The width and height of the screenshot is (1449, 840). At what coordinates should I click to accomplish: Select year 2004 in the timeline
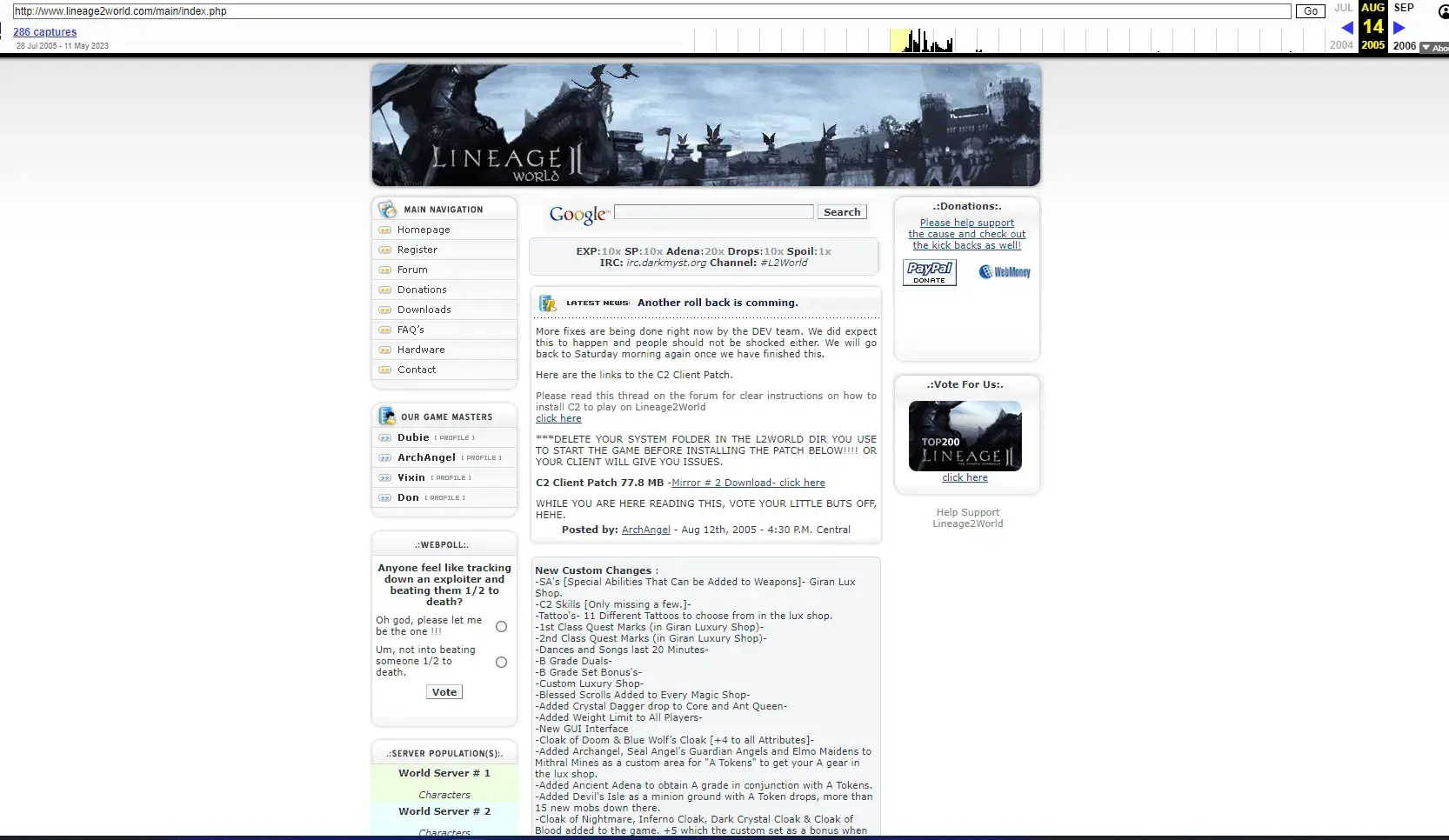point(1341,45)
